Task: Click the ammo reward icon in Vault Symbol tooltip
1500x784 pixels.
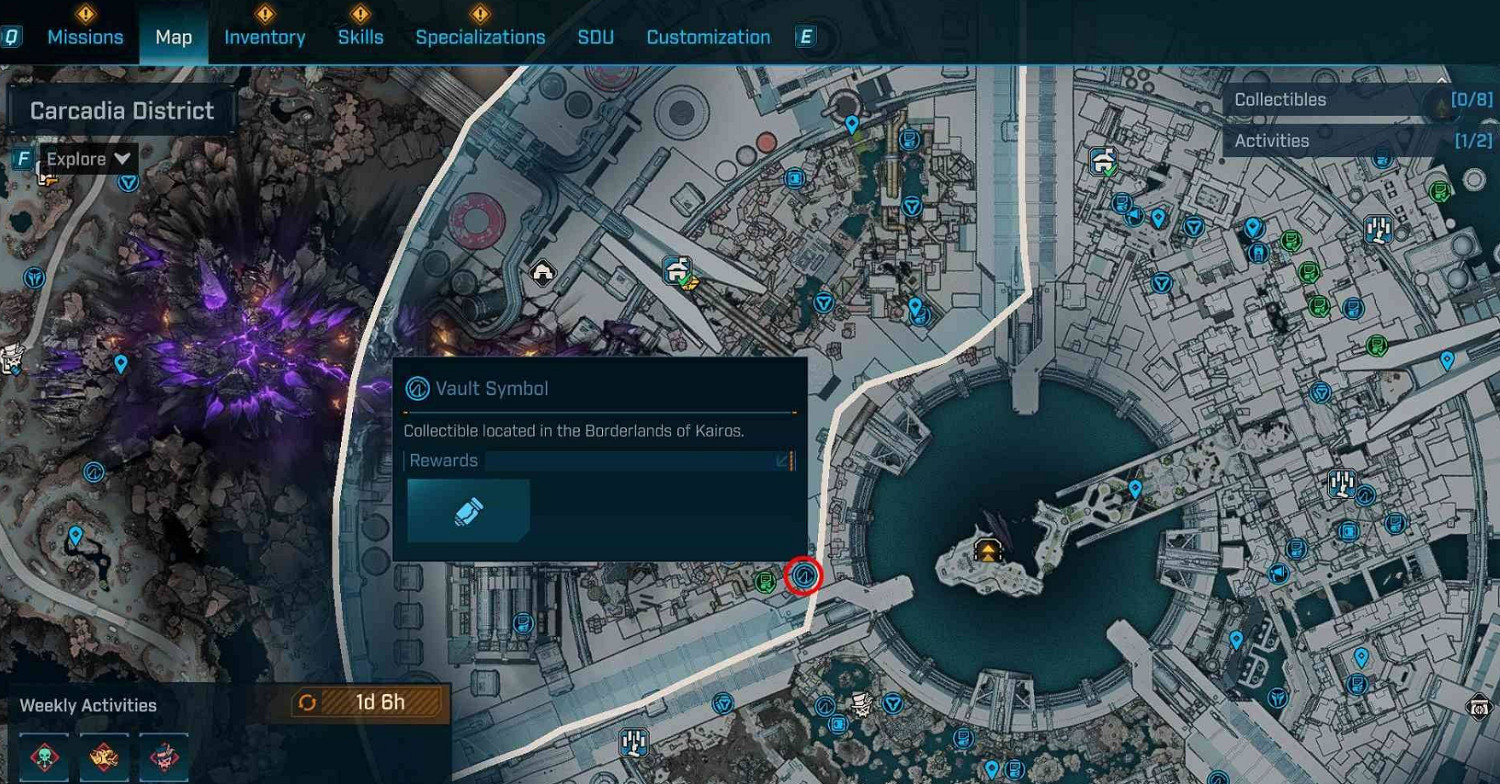Action: pos(467,511)
